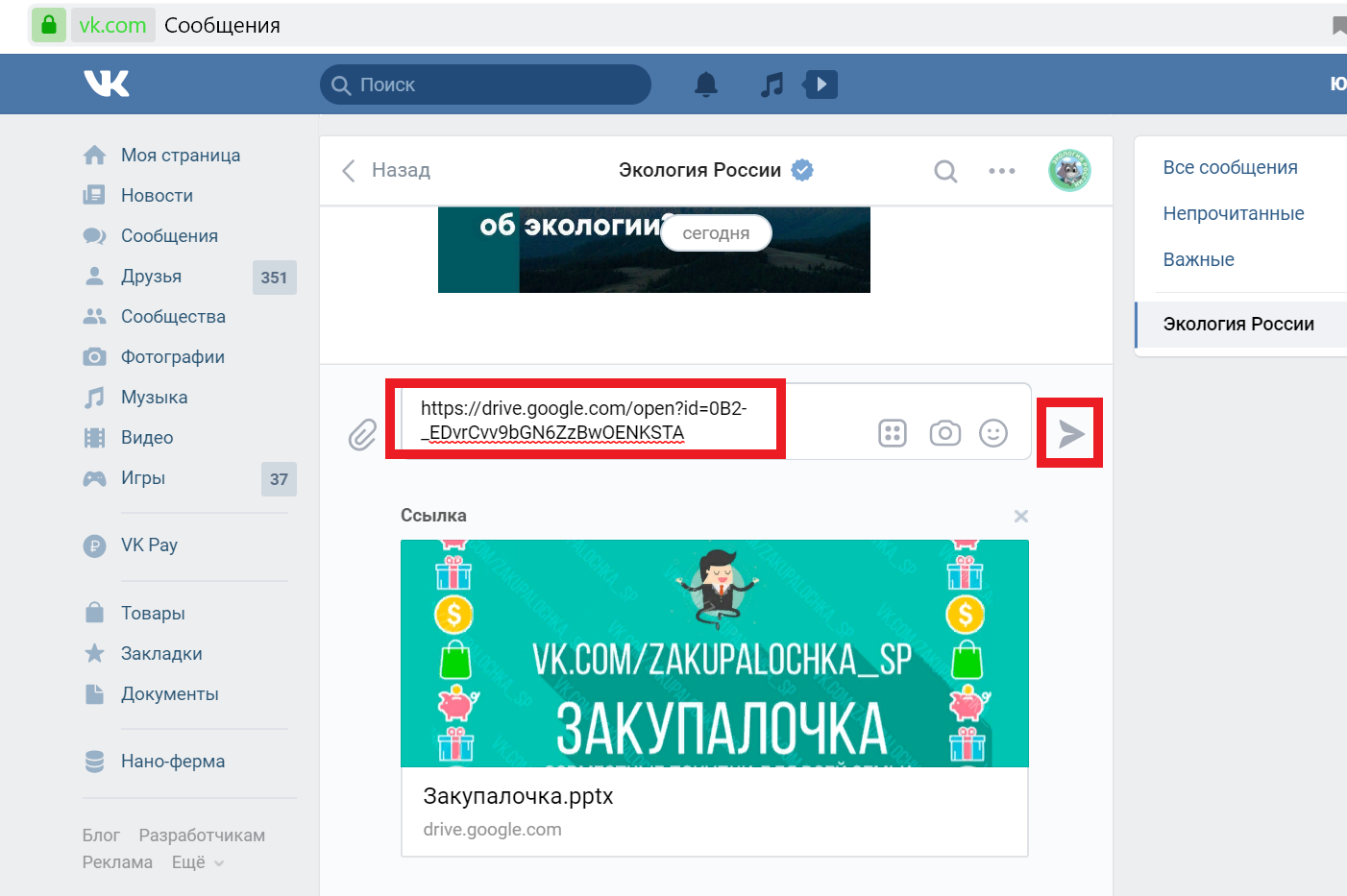
Task: Click the Фотографии camera icon in sidebar
Action: [x=94, y=357]
